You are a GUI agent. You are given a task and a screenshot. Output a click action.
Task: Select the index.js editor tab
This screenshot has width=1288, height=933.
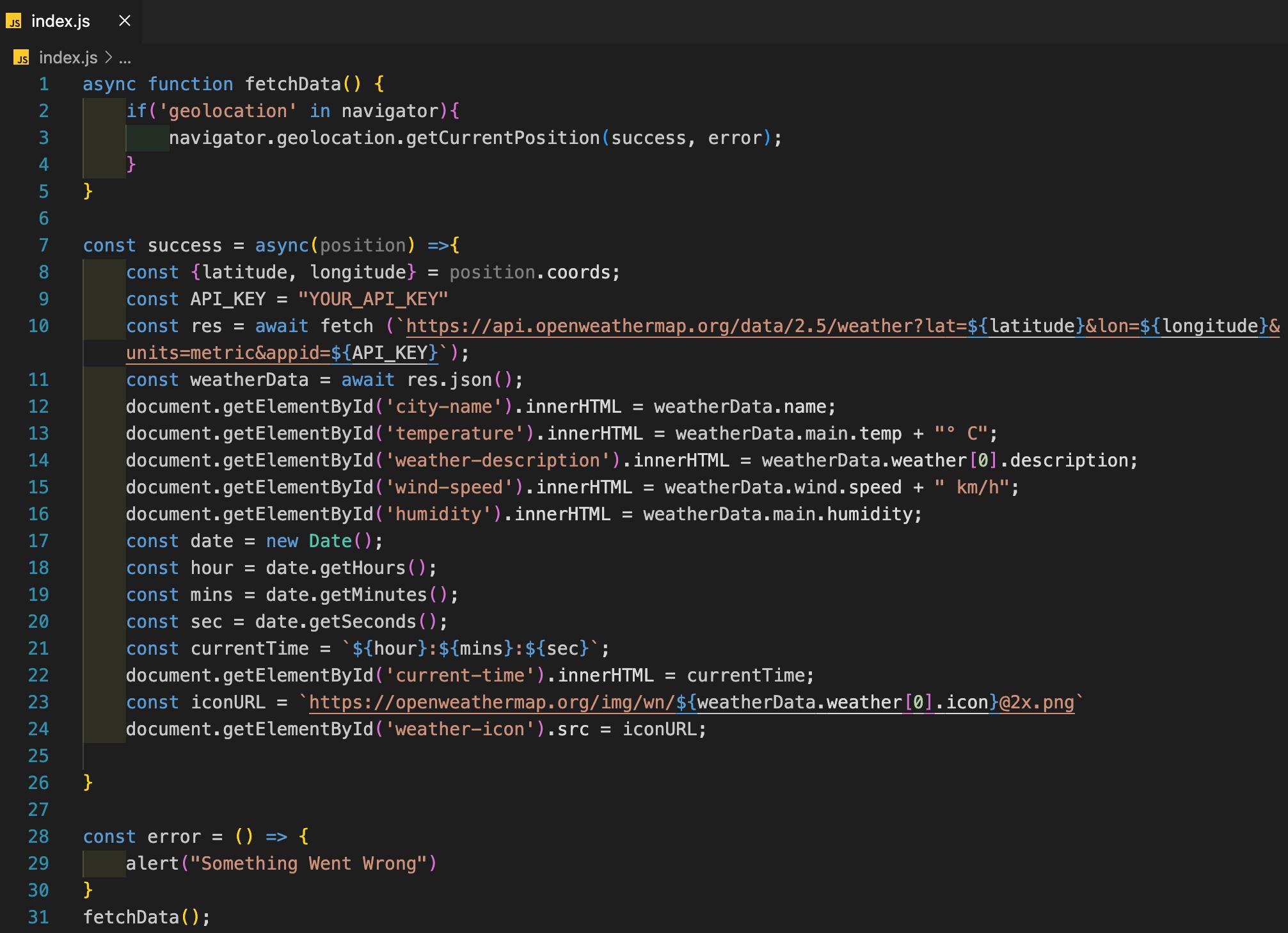coord(71,21)
